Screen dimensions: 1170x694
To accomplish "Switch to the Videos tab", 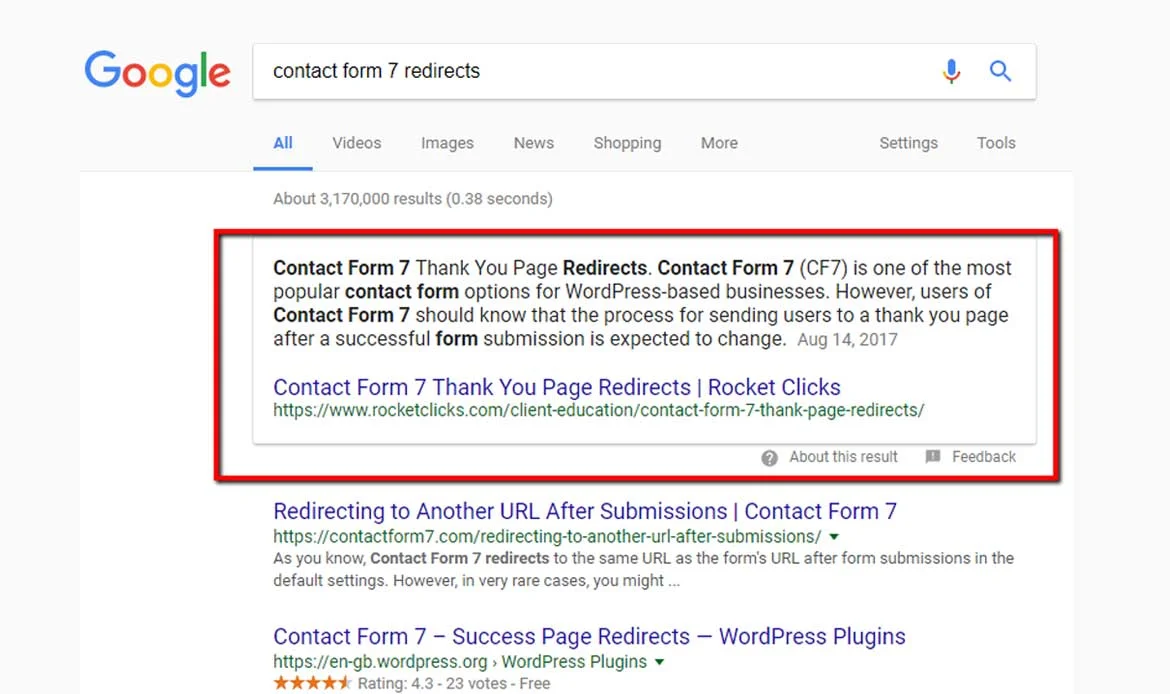I will [356, 143].
